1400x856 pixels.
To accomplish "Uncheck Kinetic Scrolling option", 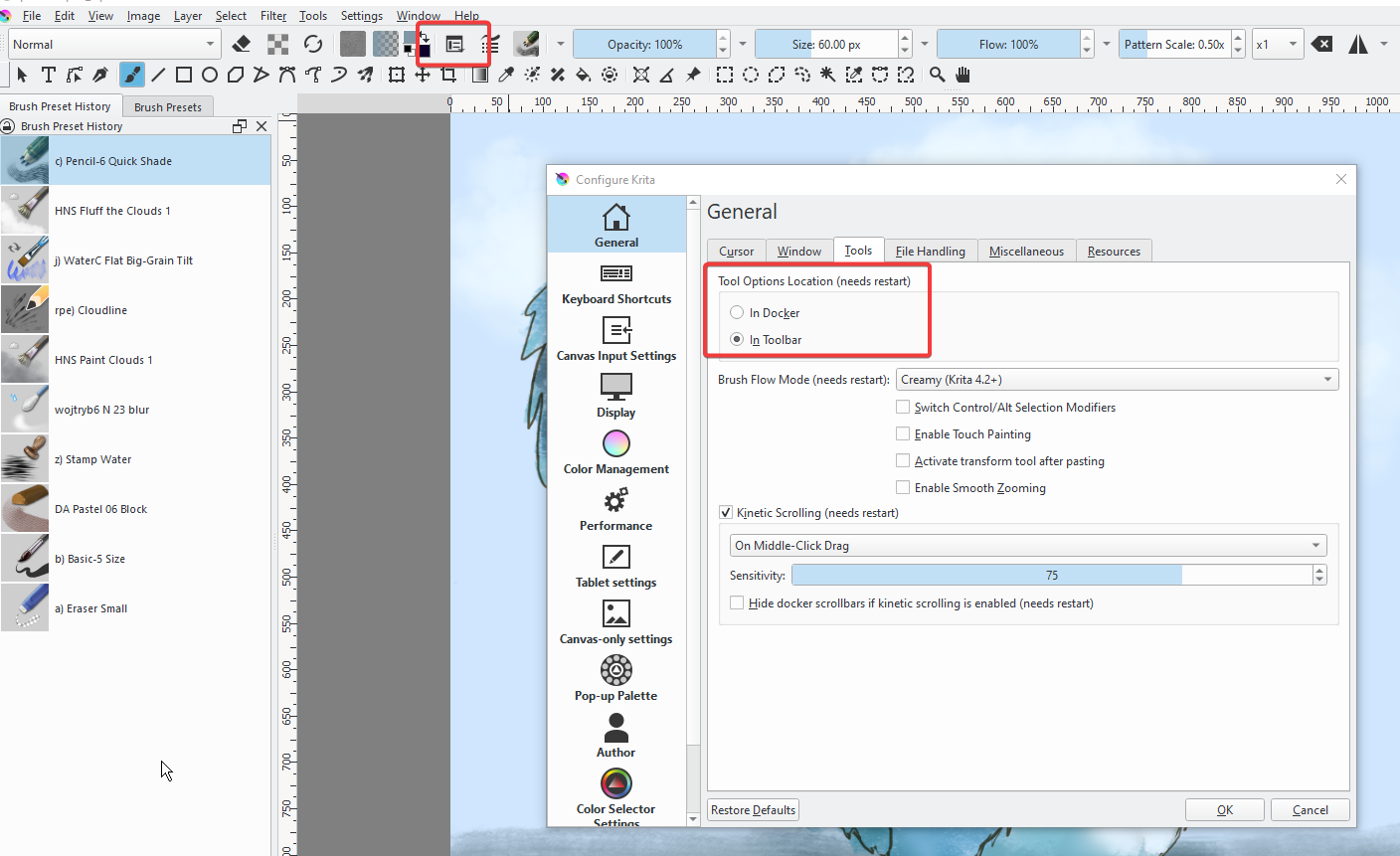I will (726, 512).
